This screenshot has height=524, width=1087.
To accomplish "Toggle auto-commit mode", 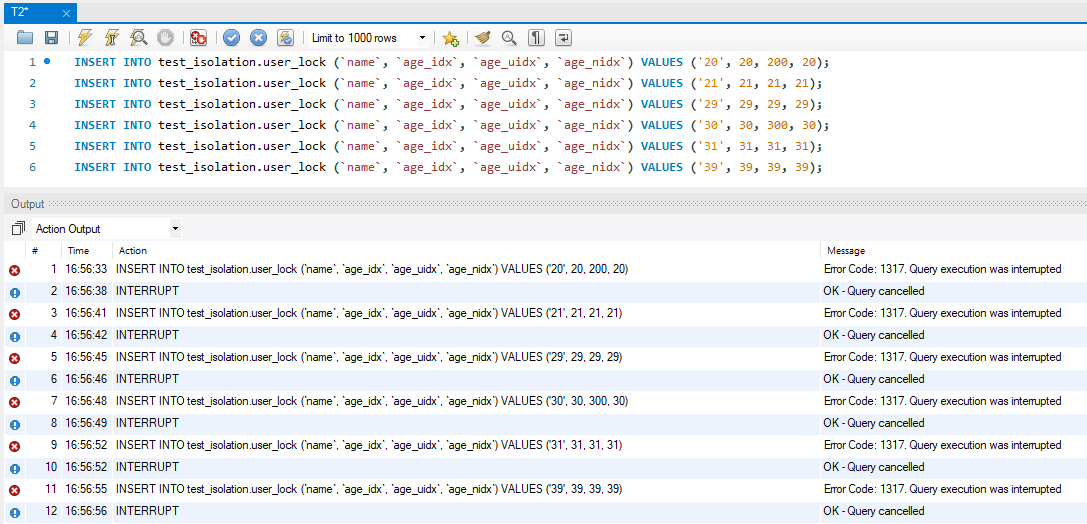I will click(285, 37).
